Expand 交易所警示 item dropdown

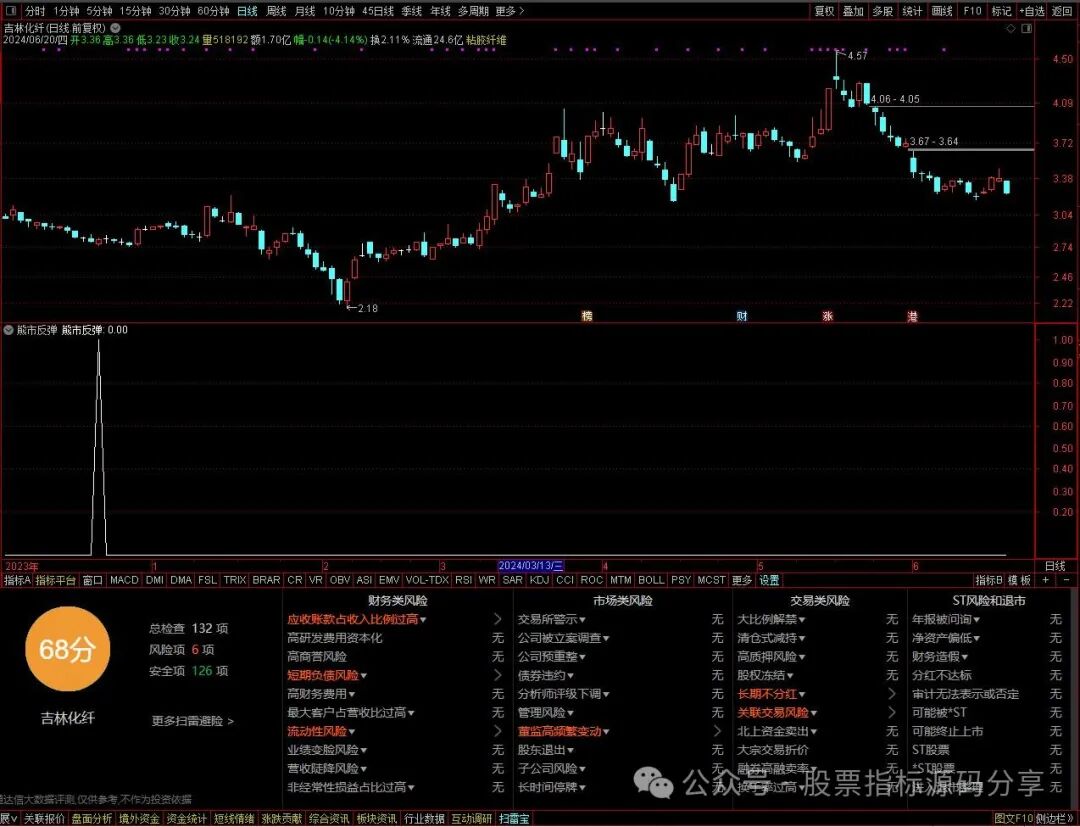(582, 620)
